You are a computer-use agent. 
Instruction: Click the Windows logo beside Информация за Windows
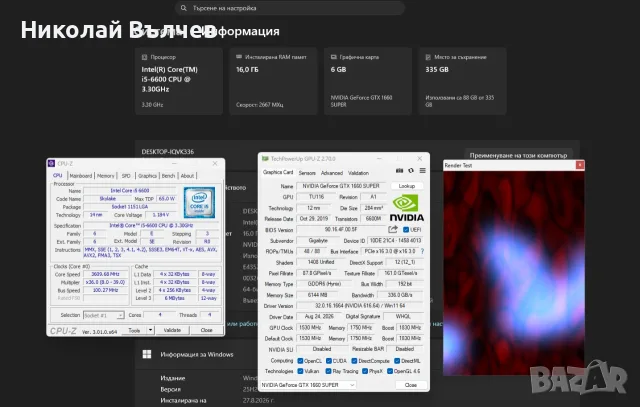click(147, 354)
